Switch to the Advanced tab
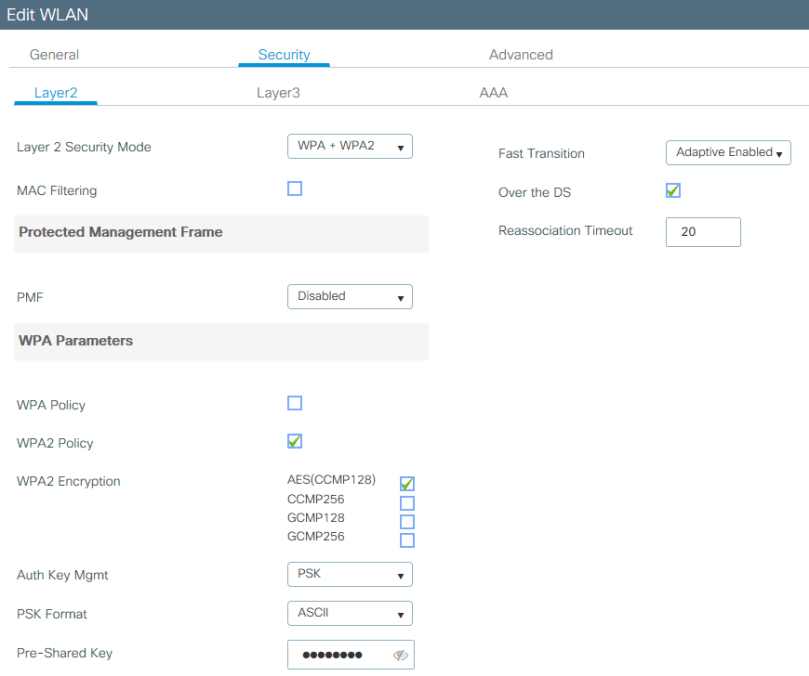 point(521,55)
